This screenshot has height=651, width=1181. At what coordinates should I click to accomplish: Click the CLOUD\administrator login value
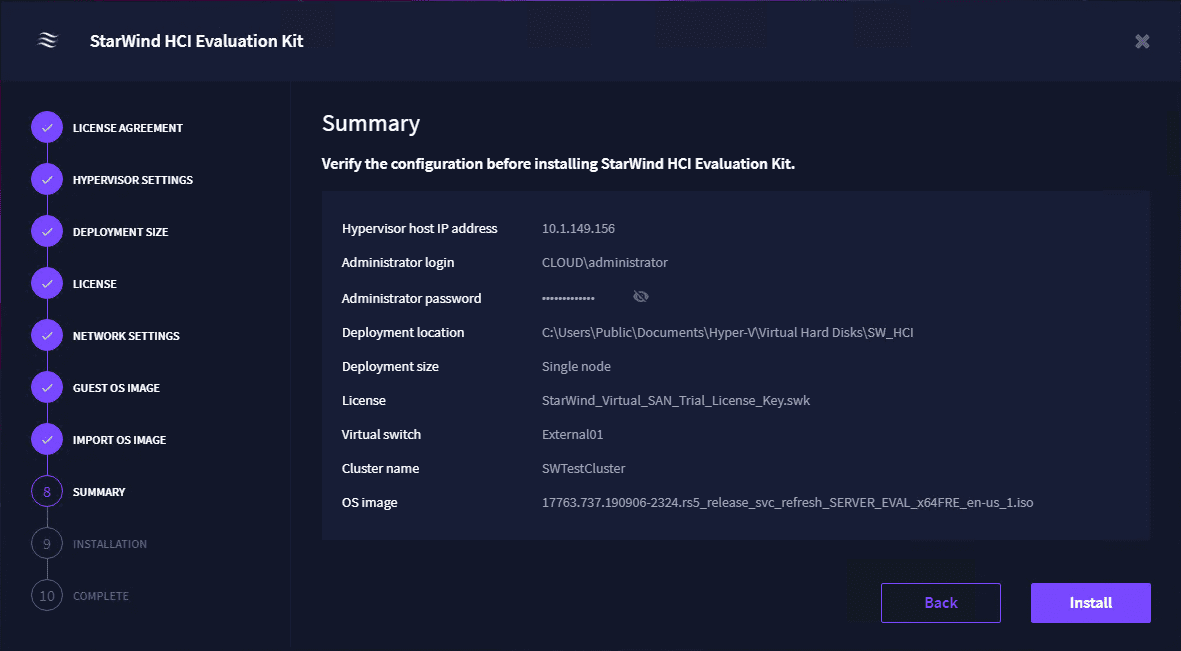[x=605, y=262]
